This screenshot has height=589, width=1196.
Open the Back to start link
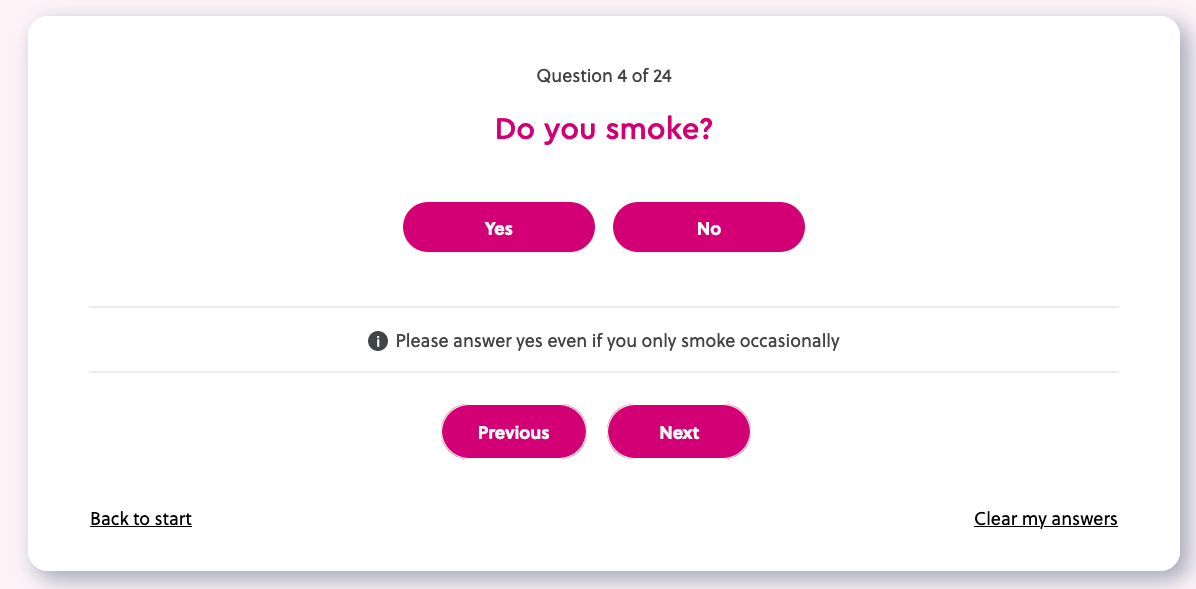coord(141,519)
